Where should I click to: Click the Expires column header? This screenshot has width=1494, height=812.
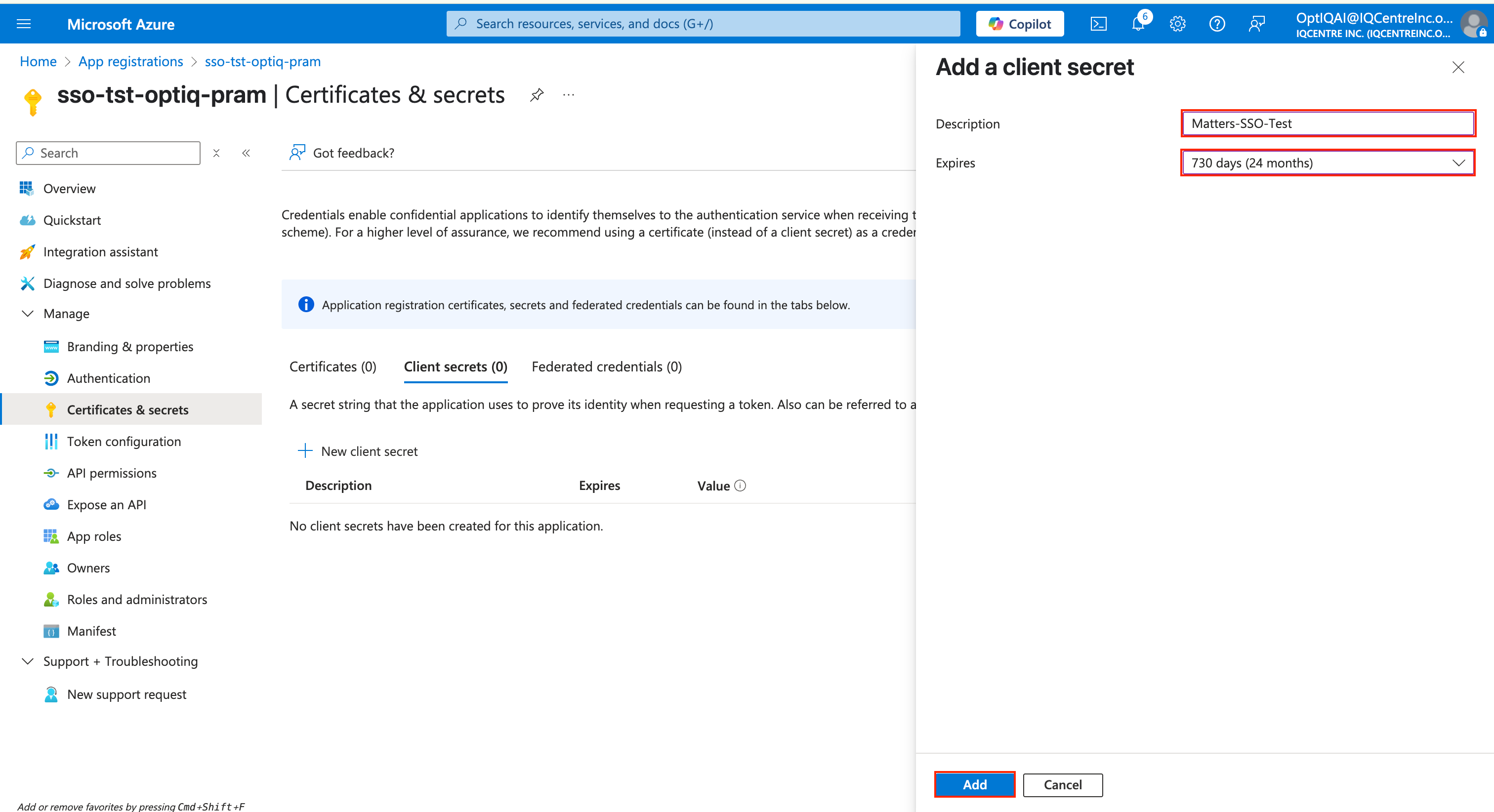[x=600, y=486]
